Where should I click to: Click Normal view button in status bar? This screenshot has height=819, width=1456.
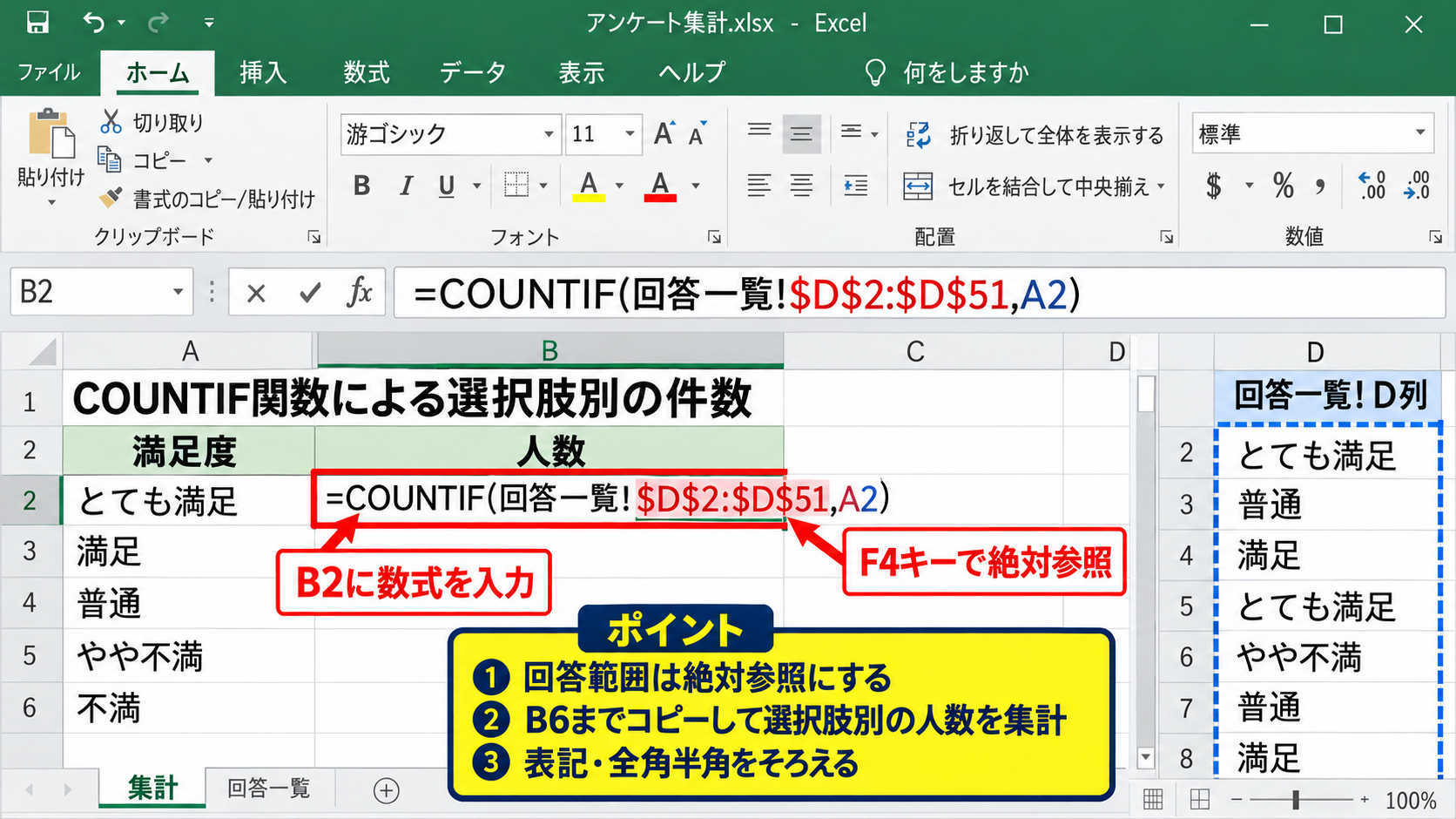tap(1153, 799)
